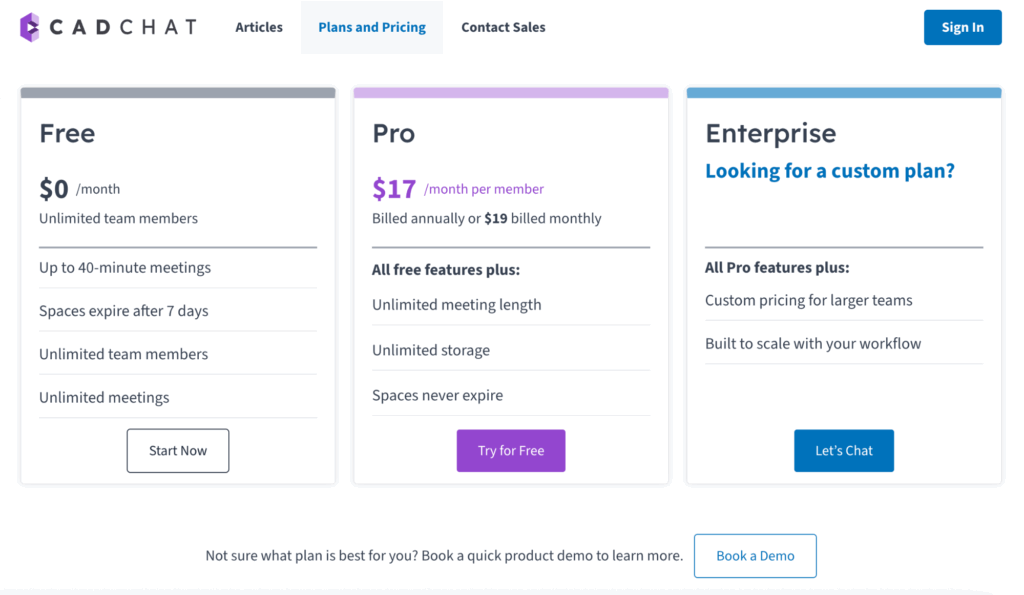1024x595 pixels.
Task: Click 'Spaces expire after 7 days'
Action: click(x=123, y=311)
